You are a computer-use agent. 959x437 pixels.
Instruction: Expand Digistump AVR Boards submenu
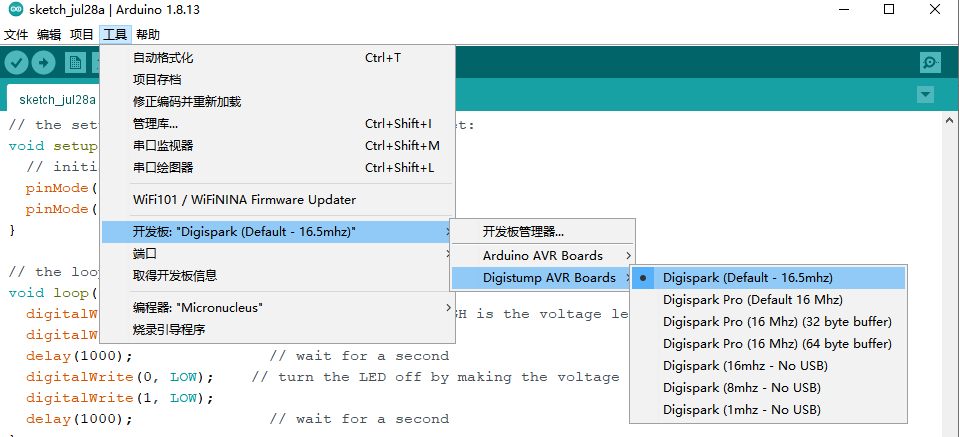(x=542, y=277)
